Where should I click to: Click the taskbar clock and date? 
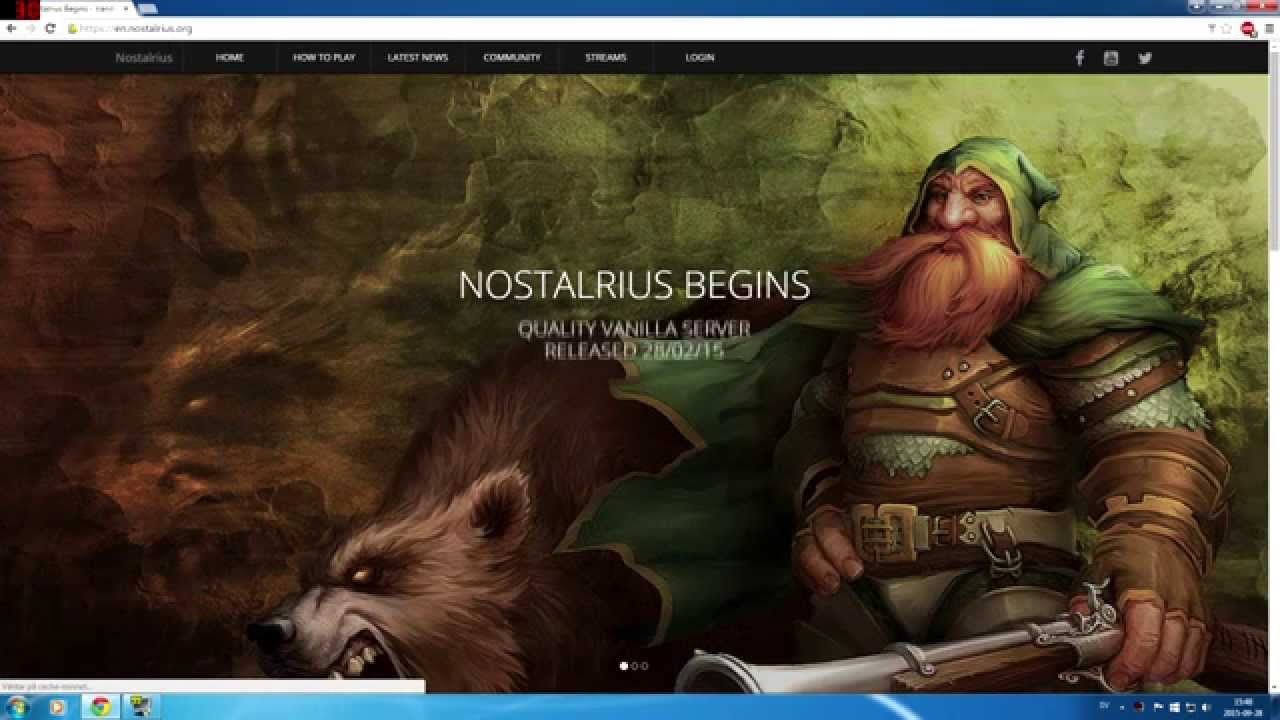point(1242,707)
